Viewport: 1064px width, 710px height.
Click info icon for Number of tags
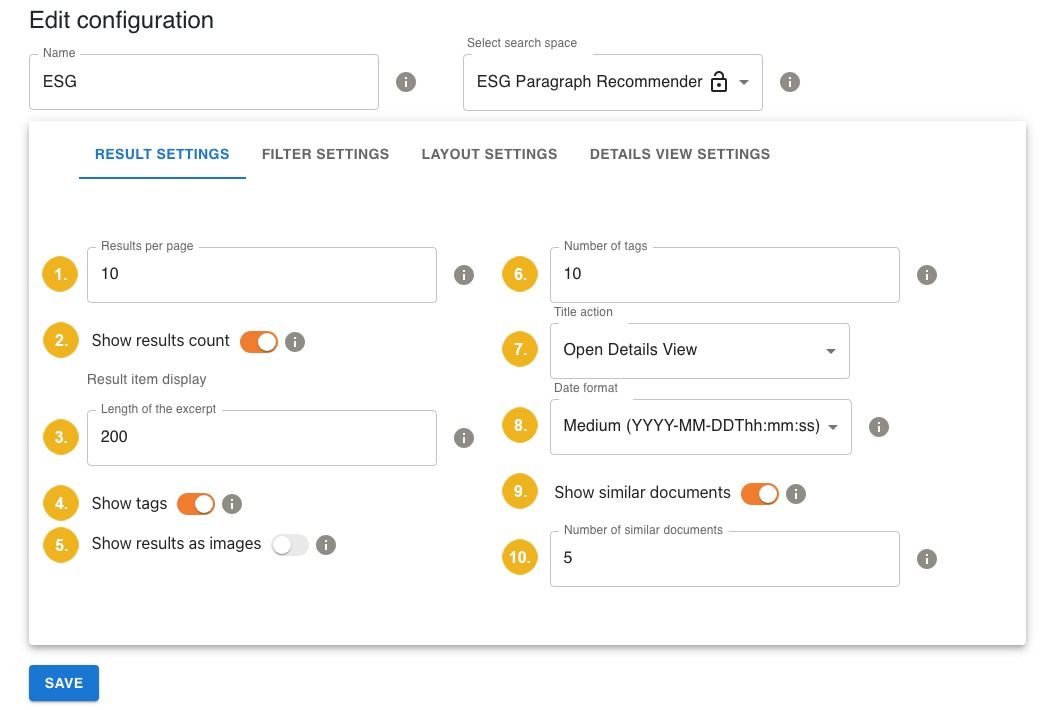(x=927, y=275)
